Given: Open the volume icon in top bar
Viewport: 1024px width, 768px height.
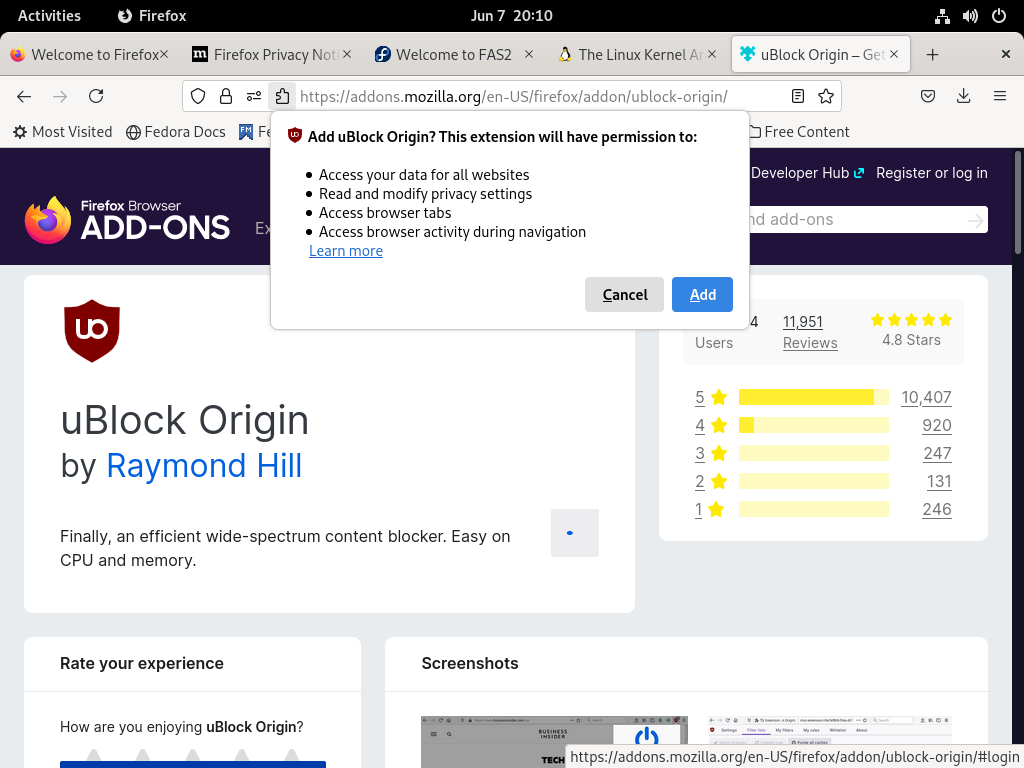Looking at the screenshot, I should point(970,16).
